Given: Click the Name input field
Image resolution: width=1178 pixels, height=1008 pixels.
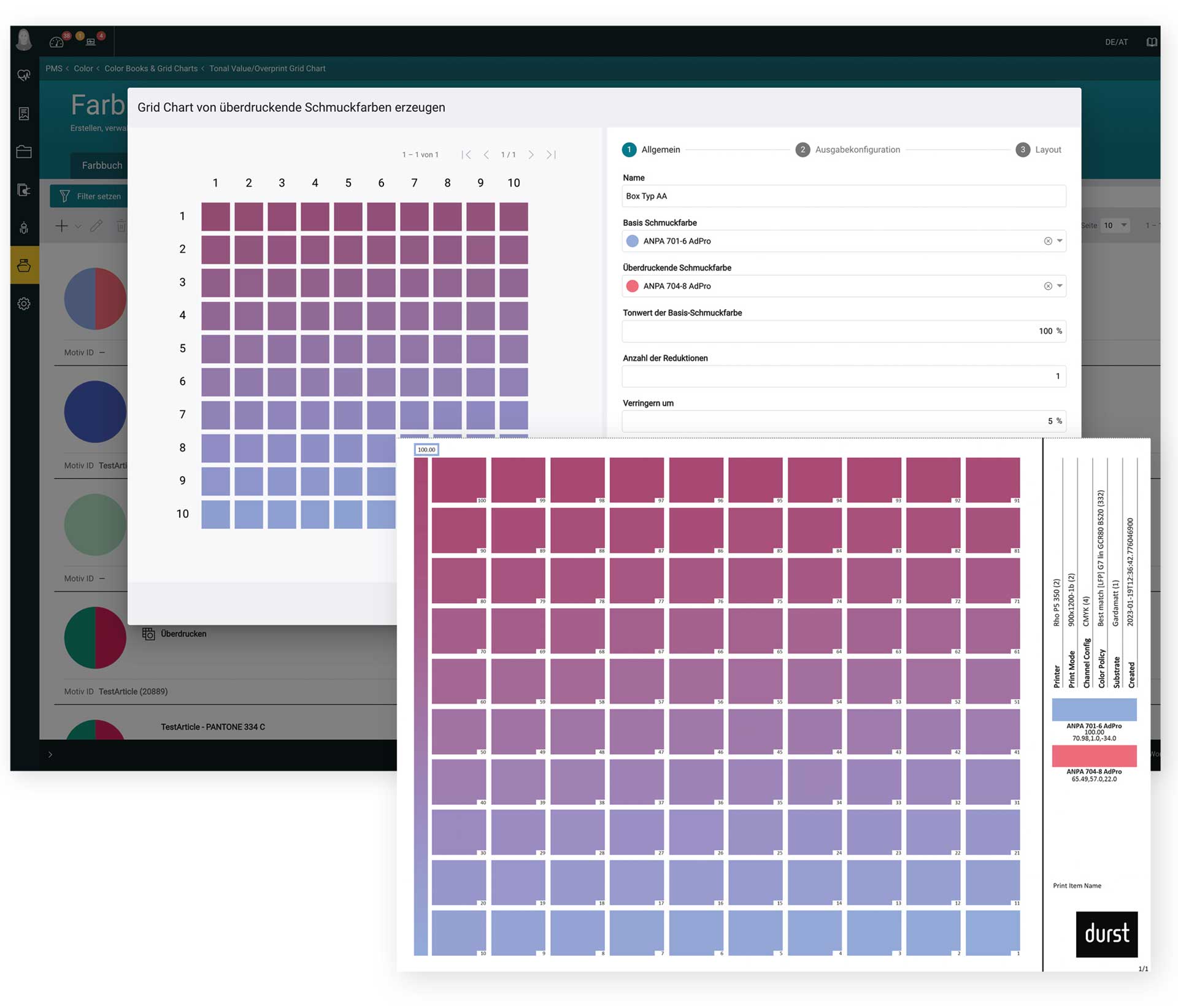Looking at the screenshot, I should click(844, 196).
